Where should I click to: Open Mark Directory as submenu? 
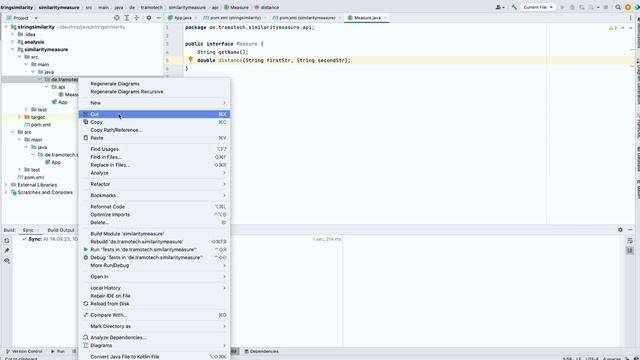[x=154, y=326]
